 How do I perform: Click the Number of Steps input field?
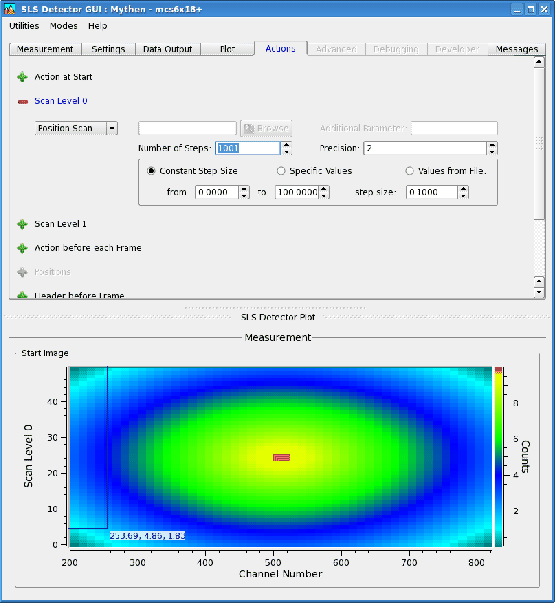[248, 148]
